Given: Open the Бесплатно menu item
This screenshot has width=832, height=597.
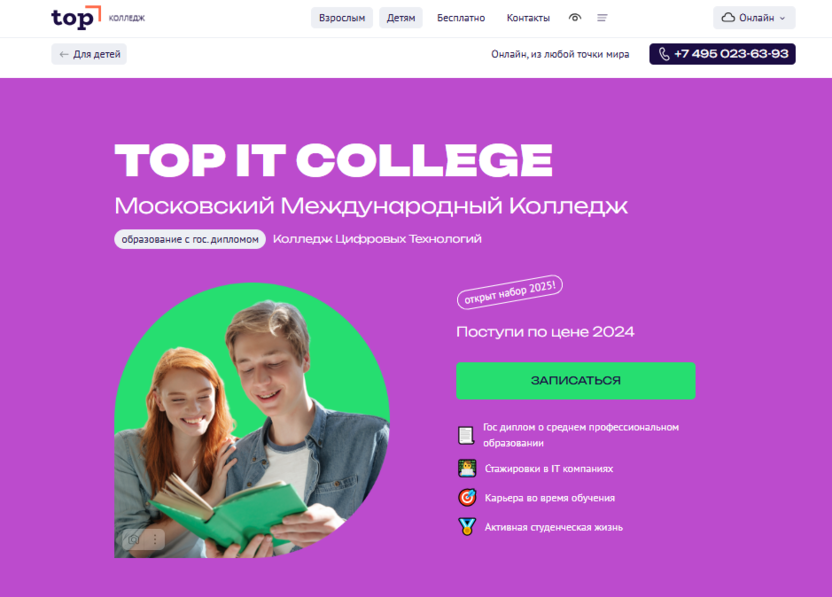Looking at the screenshot, I should pos(461,18).
